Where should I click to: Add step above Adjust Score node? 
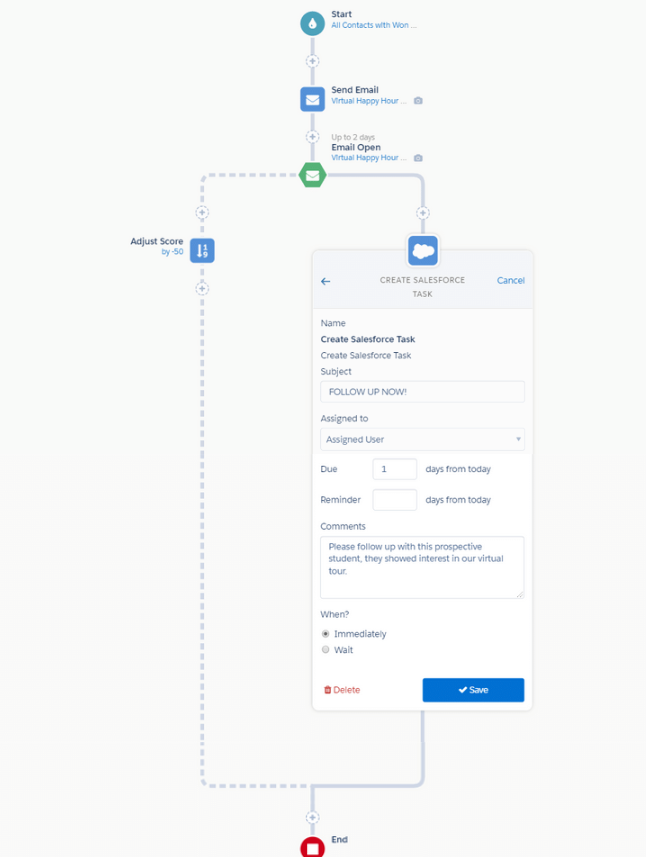point(202,213)
